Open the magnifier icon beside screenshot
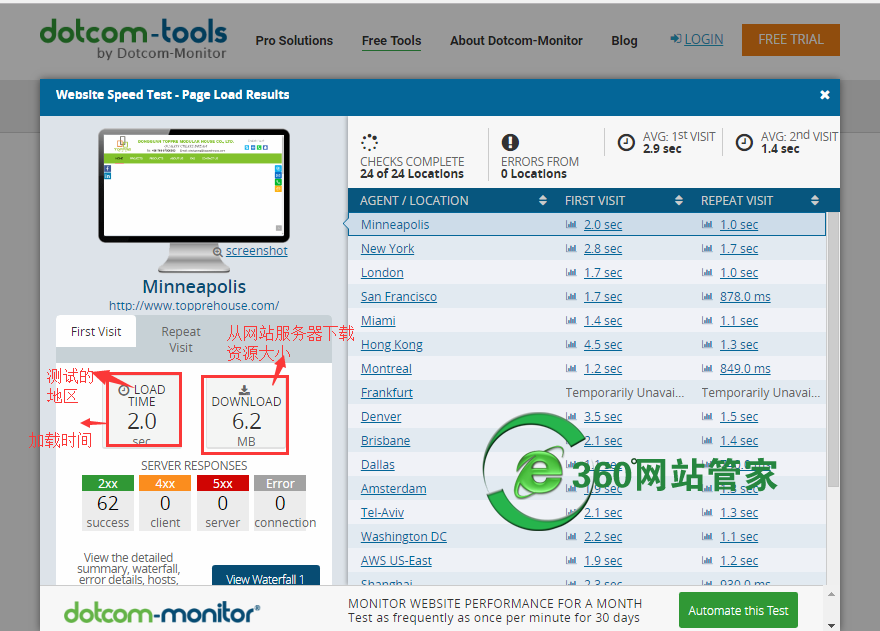The width and height of the screenshot is (880, 631). 218,252
